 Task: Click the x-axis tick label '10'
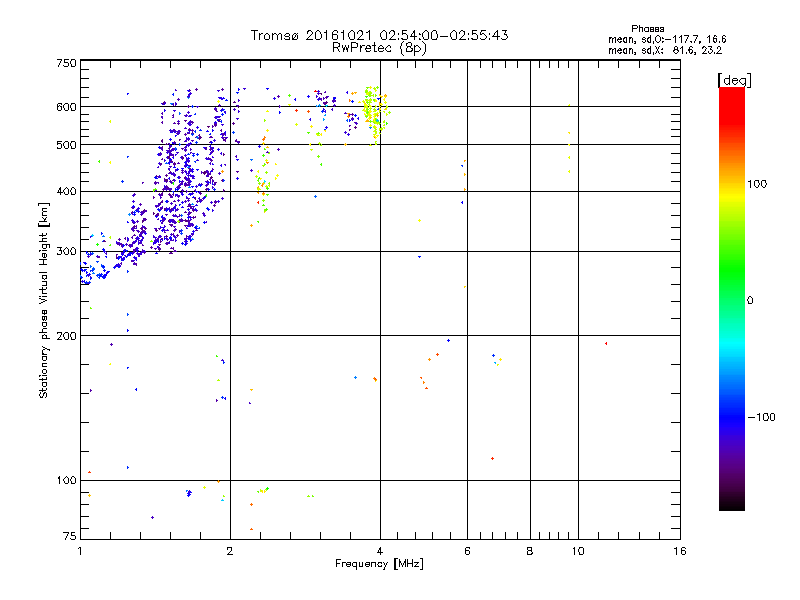tap(578, 551)
